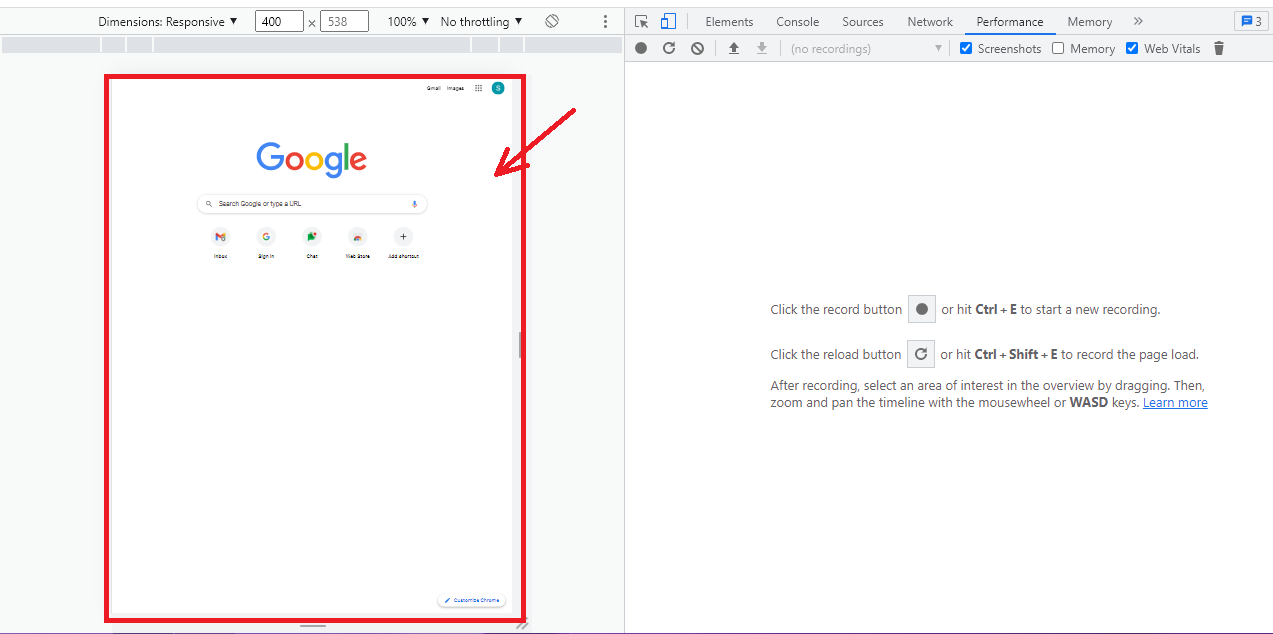Open the Chat shortcut
Screen dimensions: 1273x634
pyautogui.click(x=312, y=241)
